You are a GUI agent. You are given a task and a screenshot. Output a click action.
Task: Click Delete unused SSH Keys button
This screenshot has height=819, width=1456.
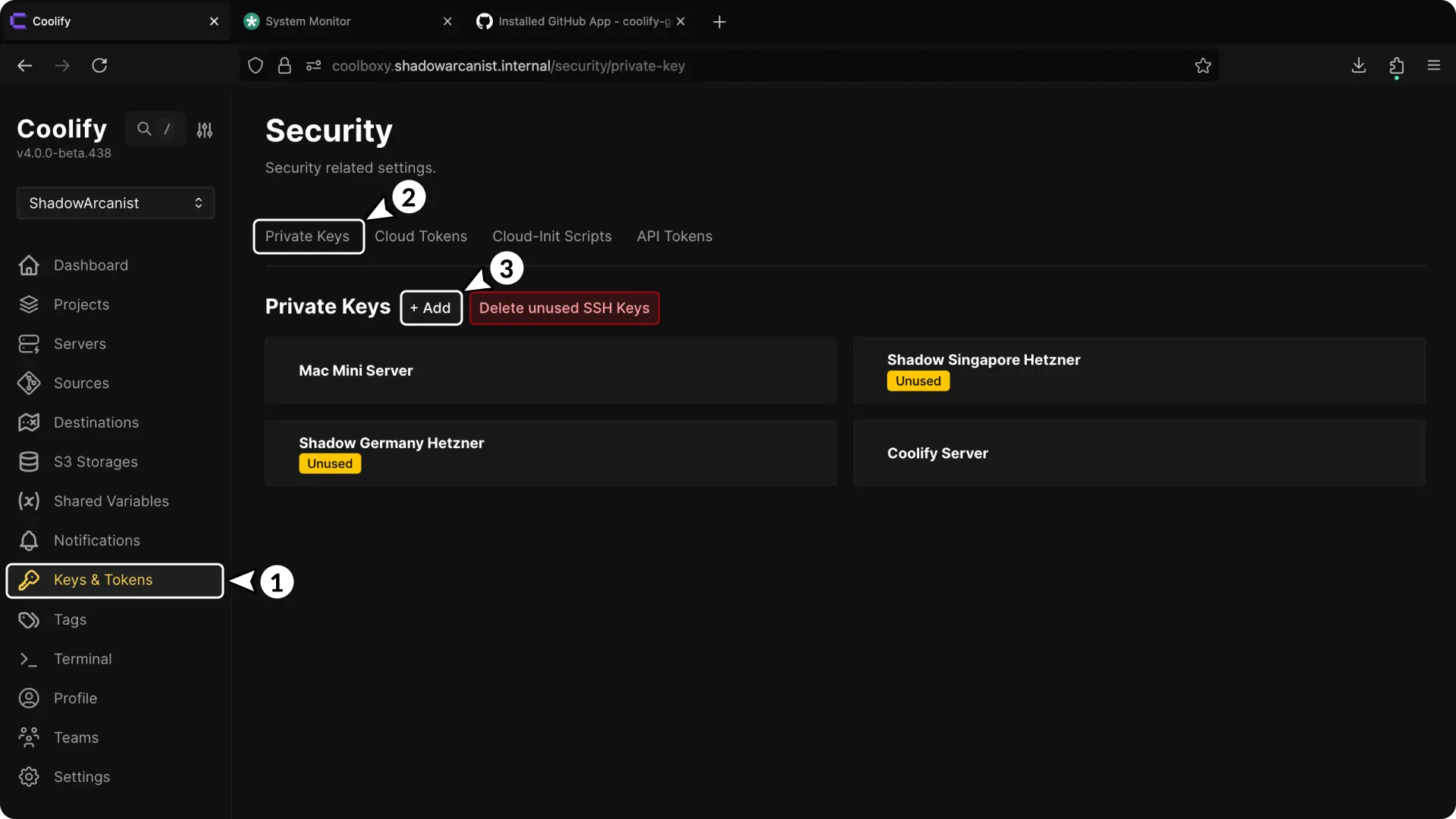[564, 308]
